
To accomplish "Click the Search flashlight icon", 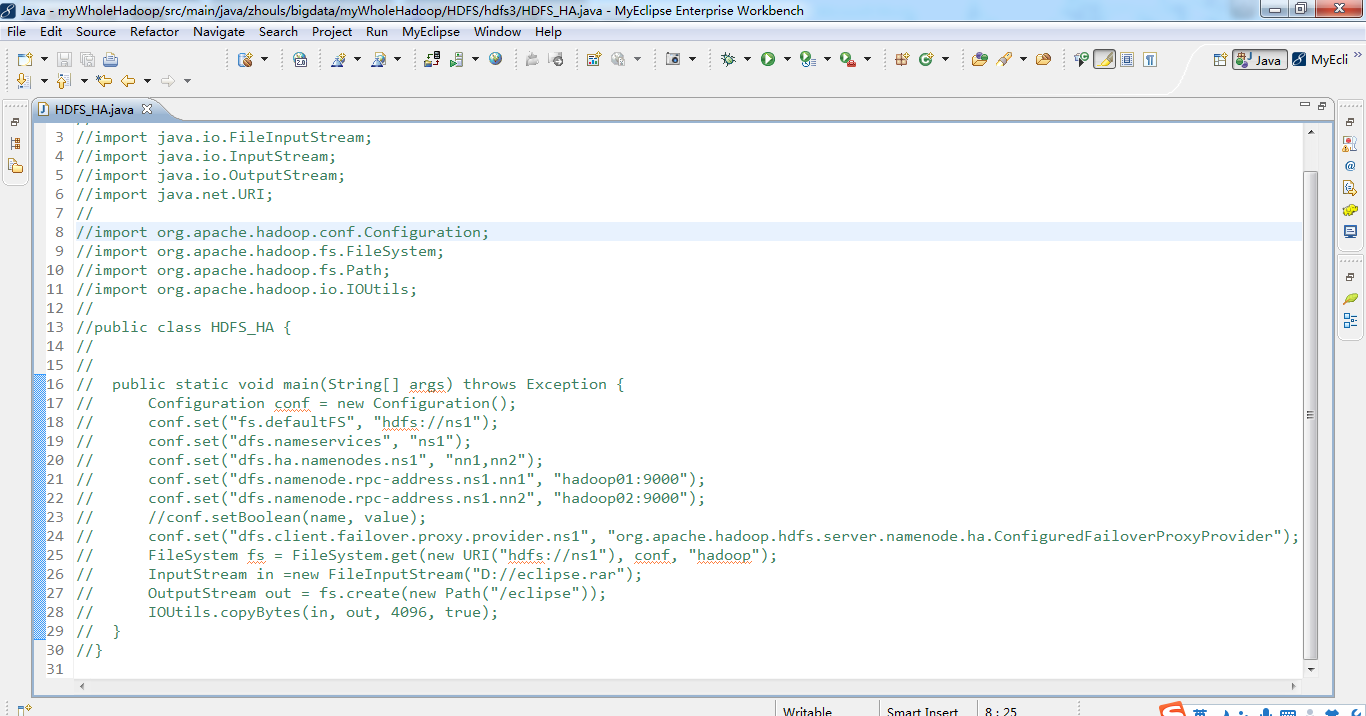I will point(1003,59).
